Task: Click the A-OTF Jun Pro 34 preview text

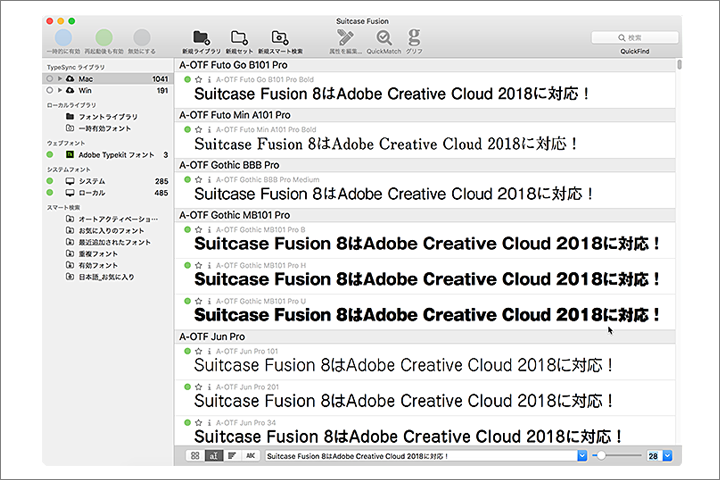Action: click(408, 436)
